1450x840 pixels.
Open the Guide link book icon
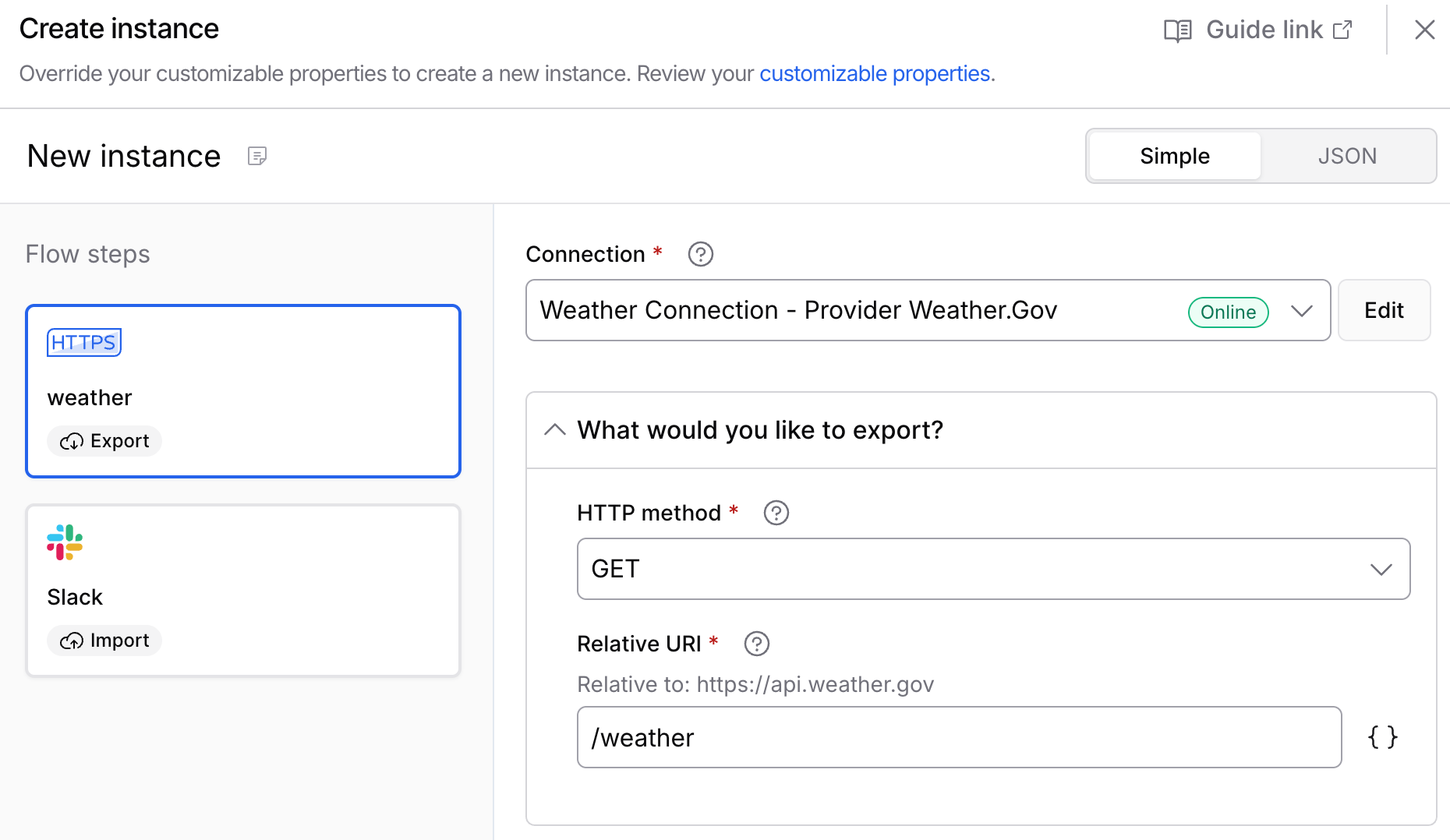[x=1177, y=30]
